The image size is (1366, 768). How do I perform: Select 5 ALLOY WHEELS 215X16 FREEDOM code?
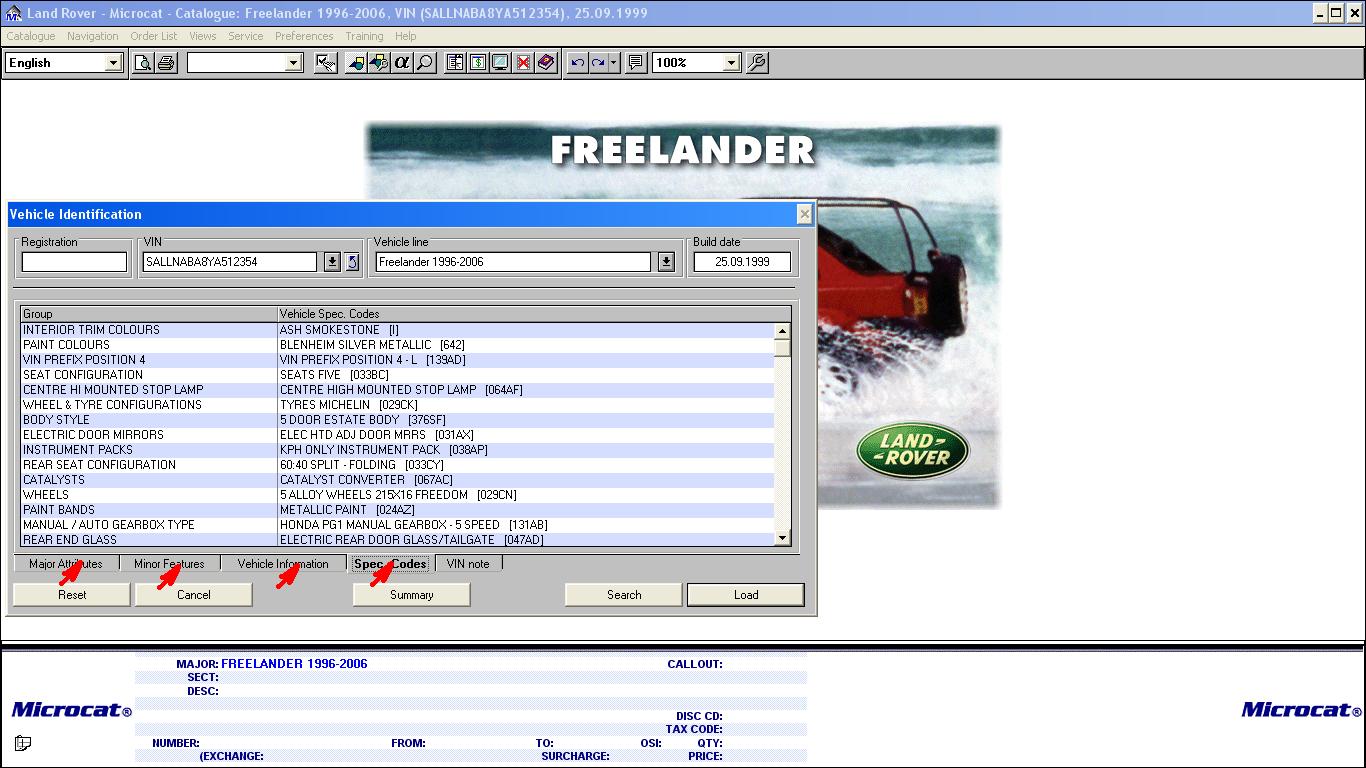pyautogui.click(x=398, y=495)
